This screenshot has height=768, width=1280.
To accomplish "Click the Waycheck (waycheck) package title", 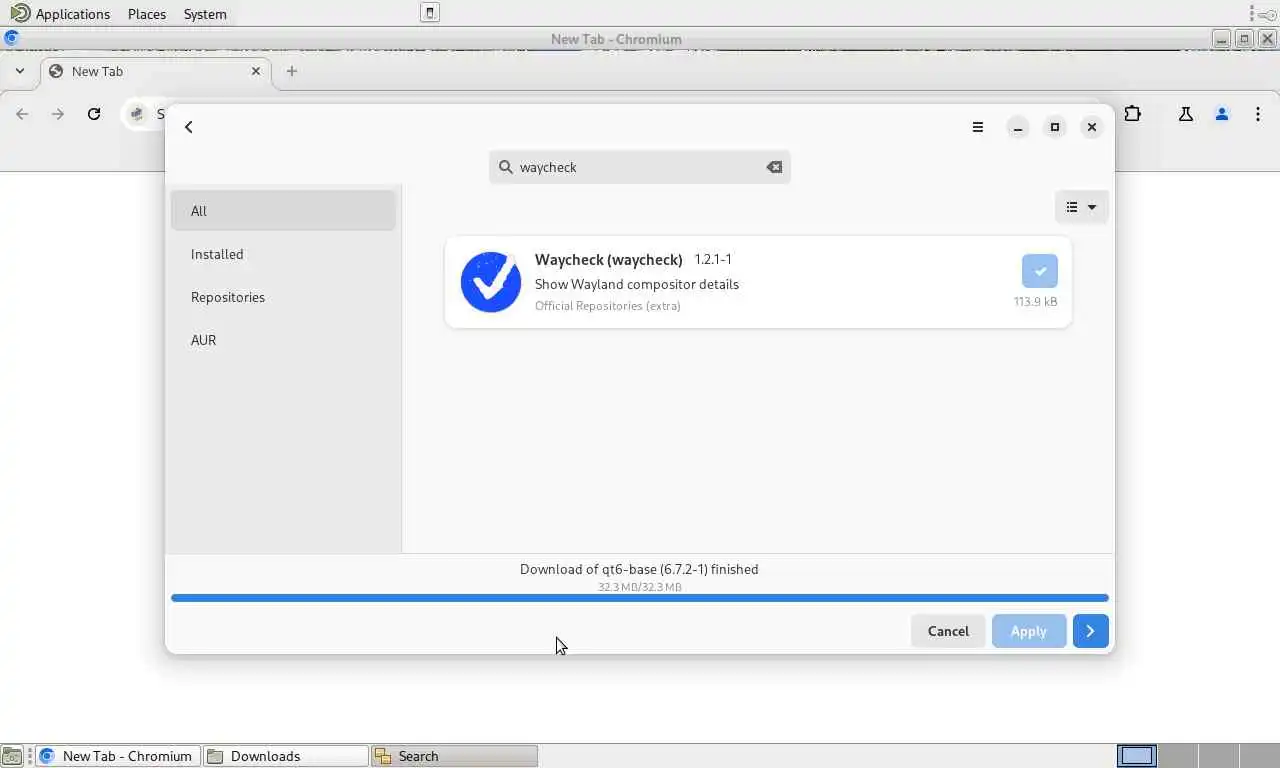I will tap(608, 259).
